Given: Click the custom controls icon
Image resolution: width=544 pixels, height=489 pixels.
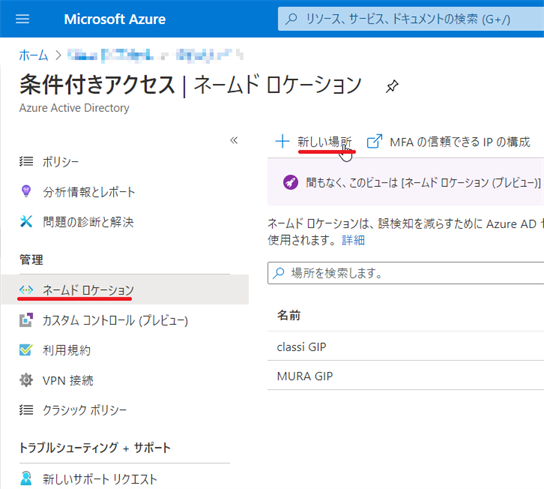Looking at the screenshot, I should pyautogui.click(x=26, y=320).
